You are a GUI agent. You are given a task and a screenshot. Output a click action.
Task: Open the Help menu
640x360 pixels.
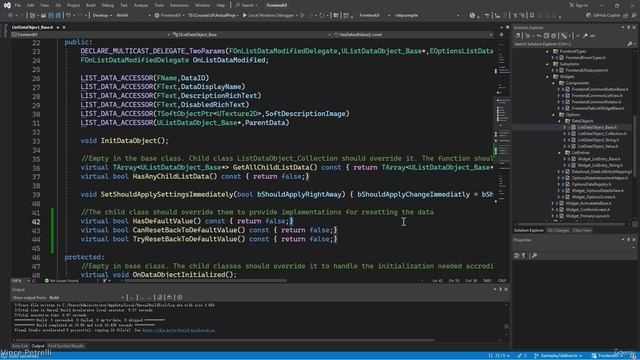221,5
